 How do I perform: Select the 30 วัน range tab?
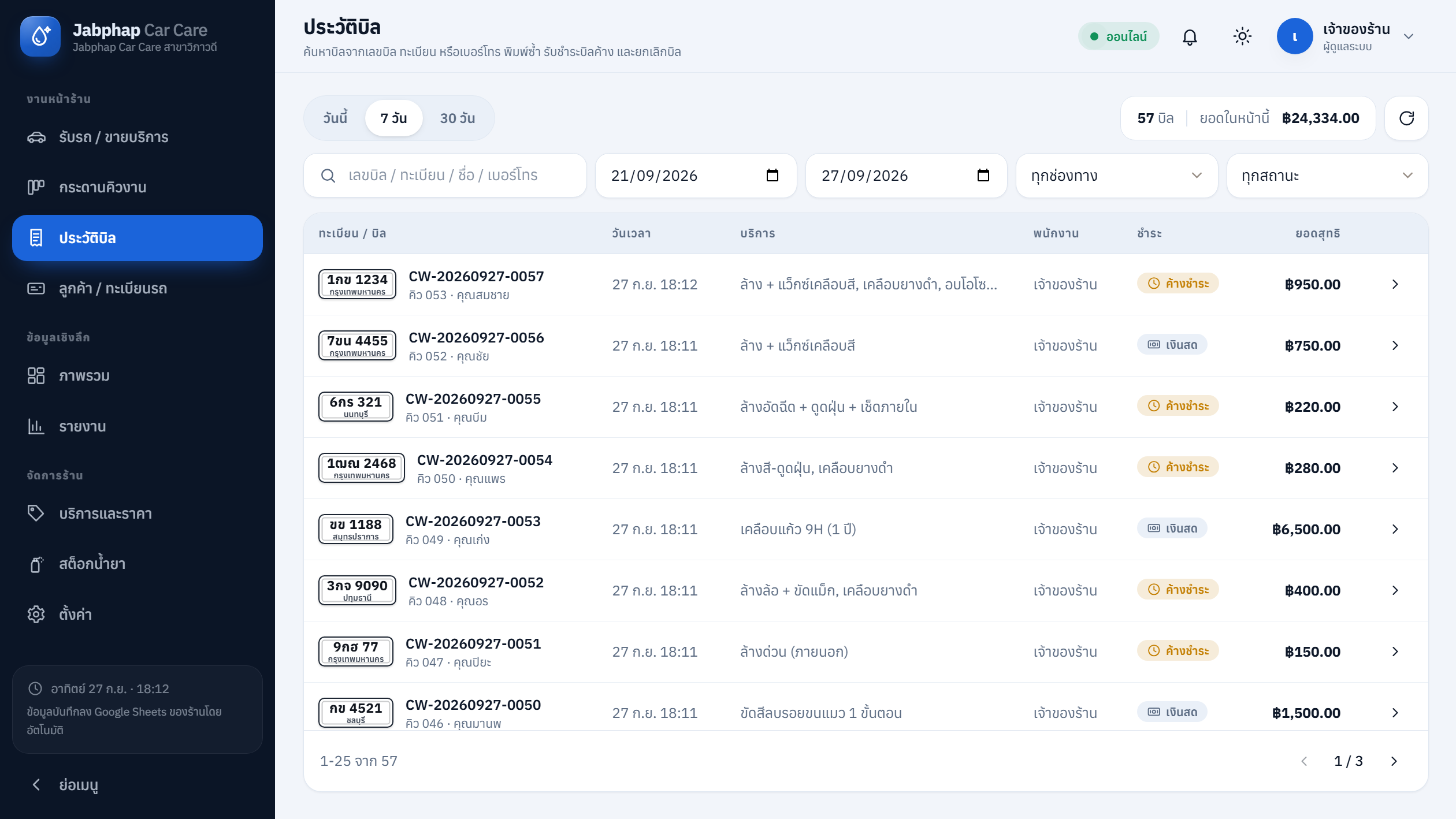[457, 118]
